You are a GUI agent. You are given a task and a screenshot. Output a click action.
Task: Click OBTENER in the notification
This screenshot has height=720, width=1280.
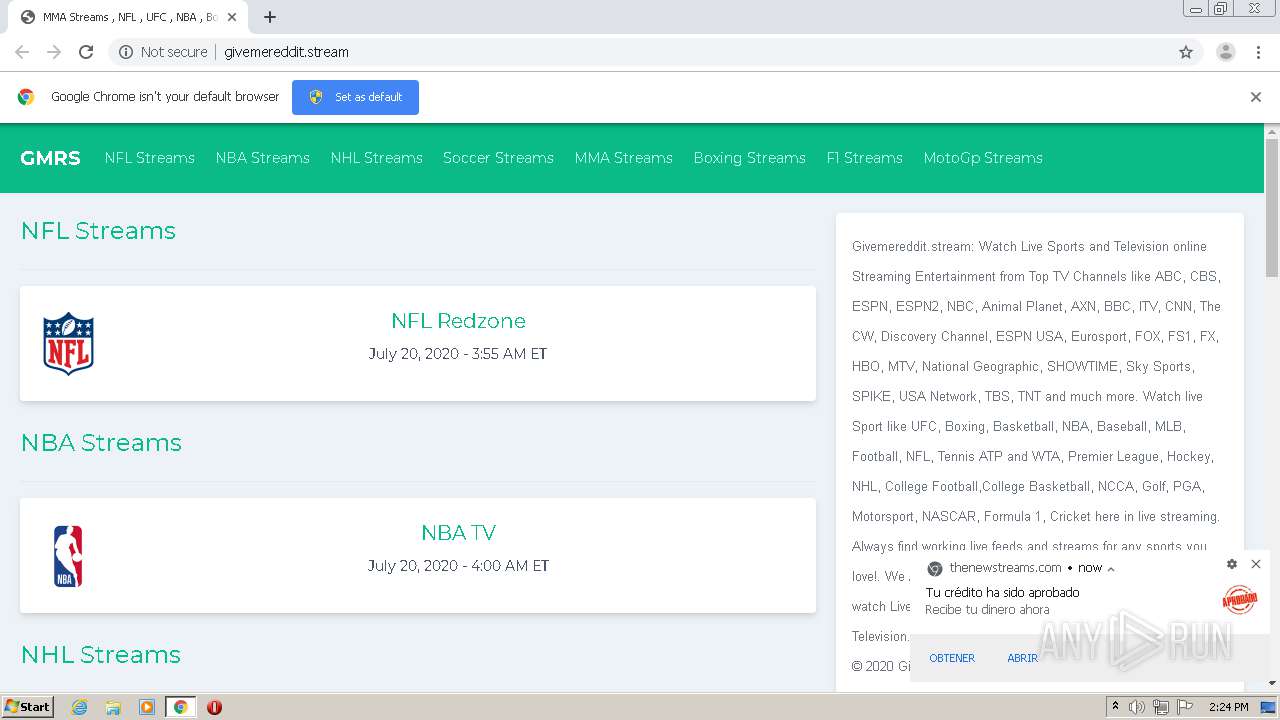click(x=952, y=658)
